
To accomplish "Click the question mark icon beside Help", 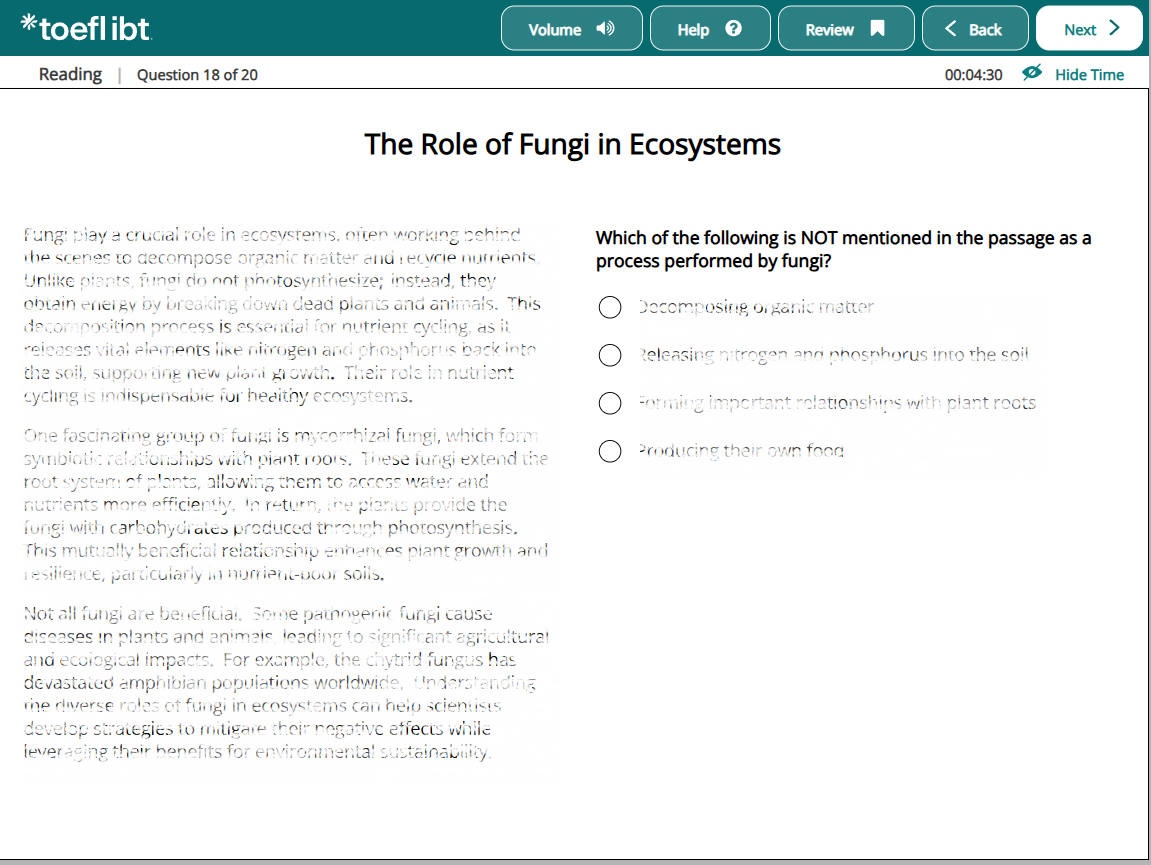I will click(733, 29).
